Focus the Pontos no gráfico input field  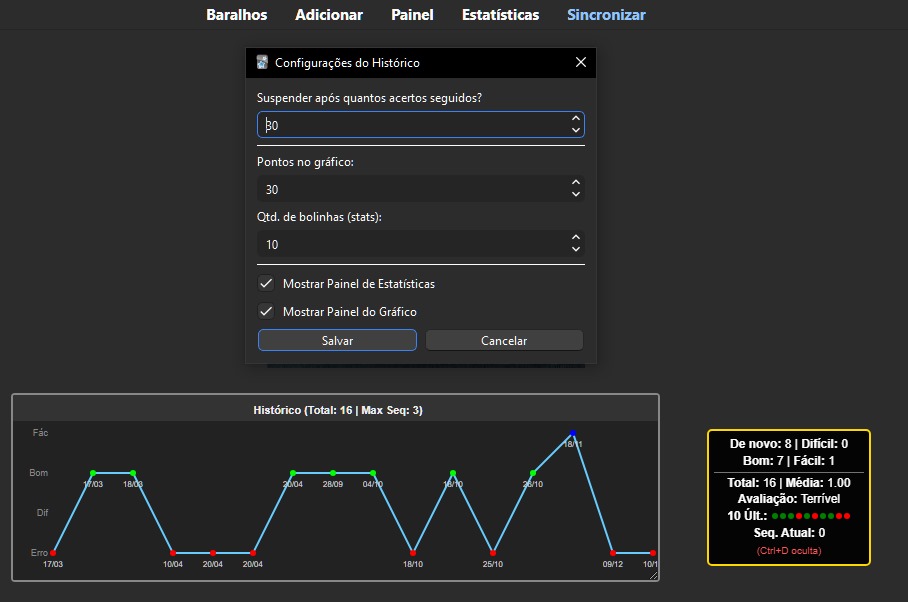click(x=410, y=189)
